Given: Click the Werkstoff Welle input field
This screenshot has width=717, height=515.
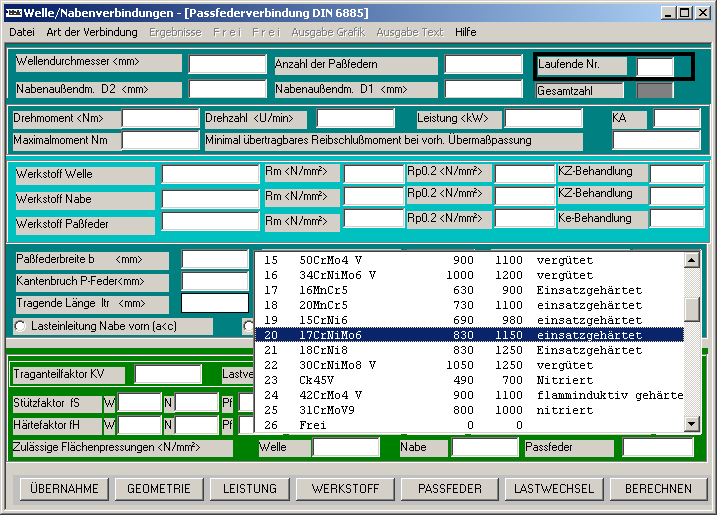Looking at the screenshot, I should coord(210,174).
